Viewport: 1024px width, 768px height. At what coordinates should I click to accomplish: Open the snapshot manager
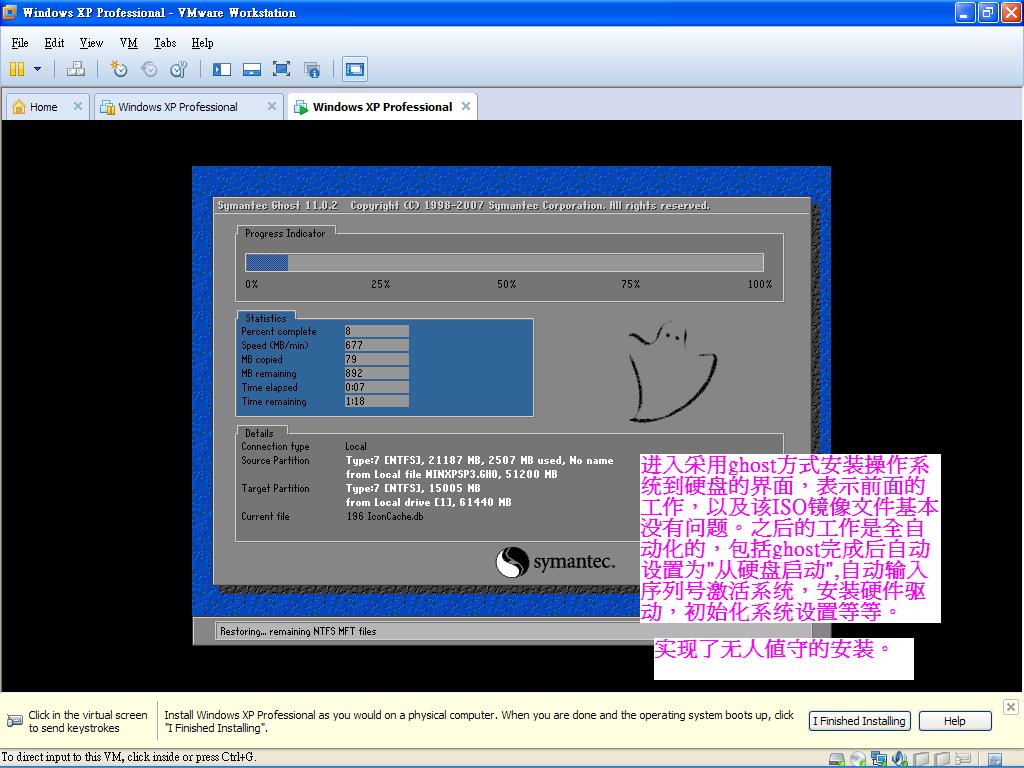tap(179, 69)
